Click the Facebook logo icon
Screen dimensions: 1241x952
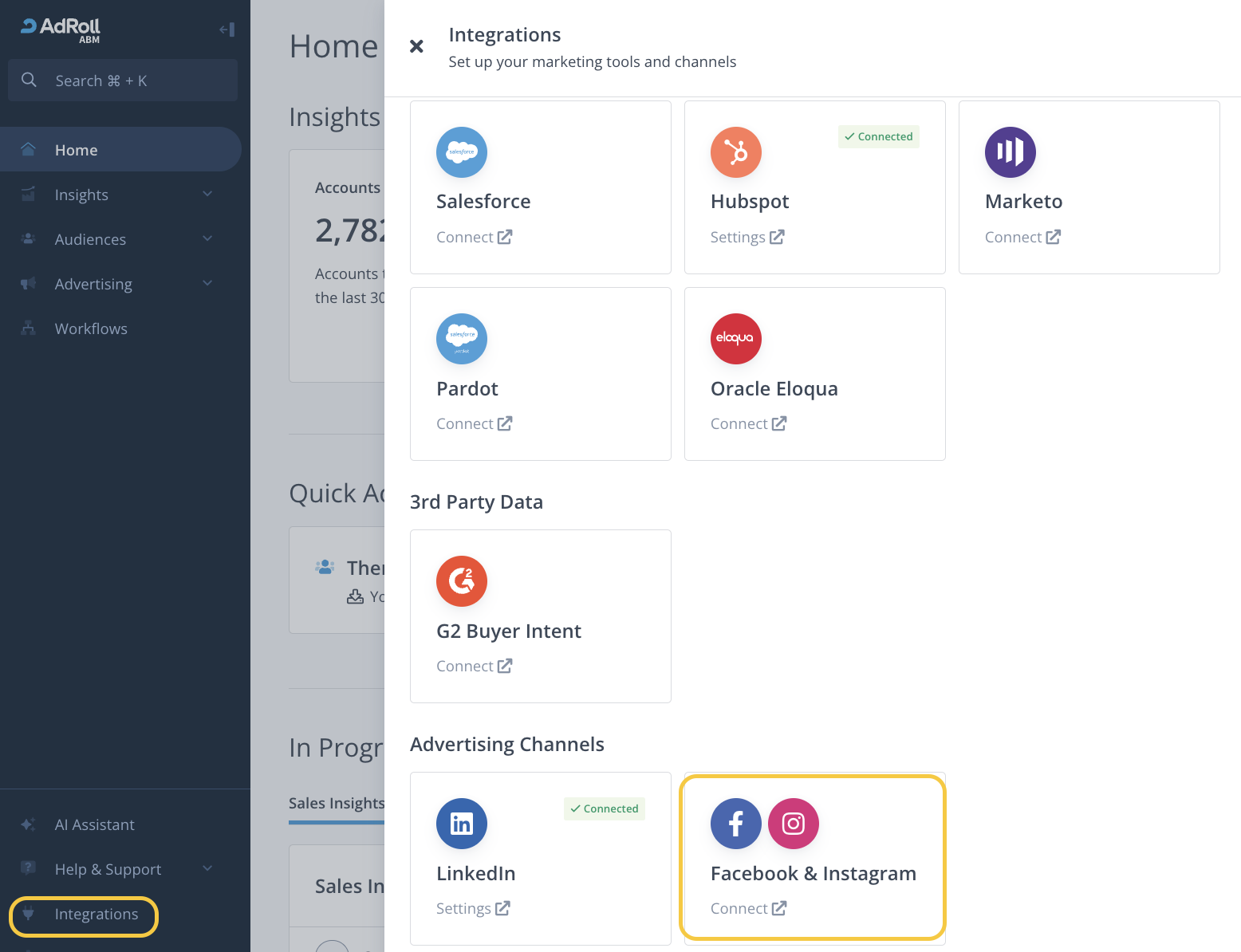(736, 824)
